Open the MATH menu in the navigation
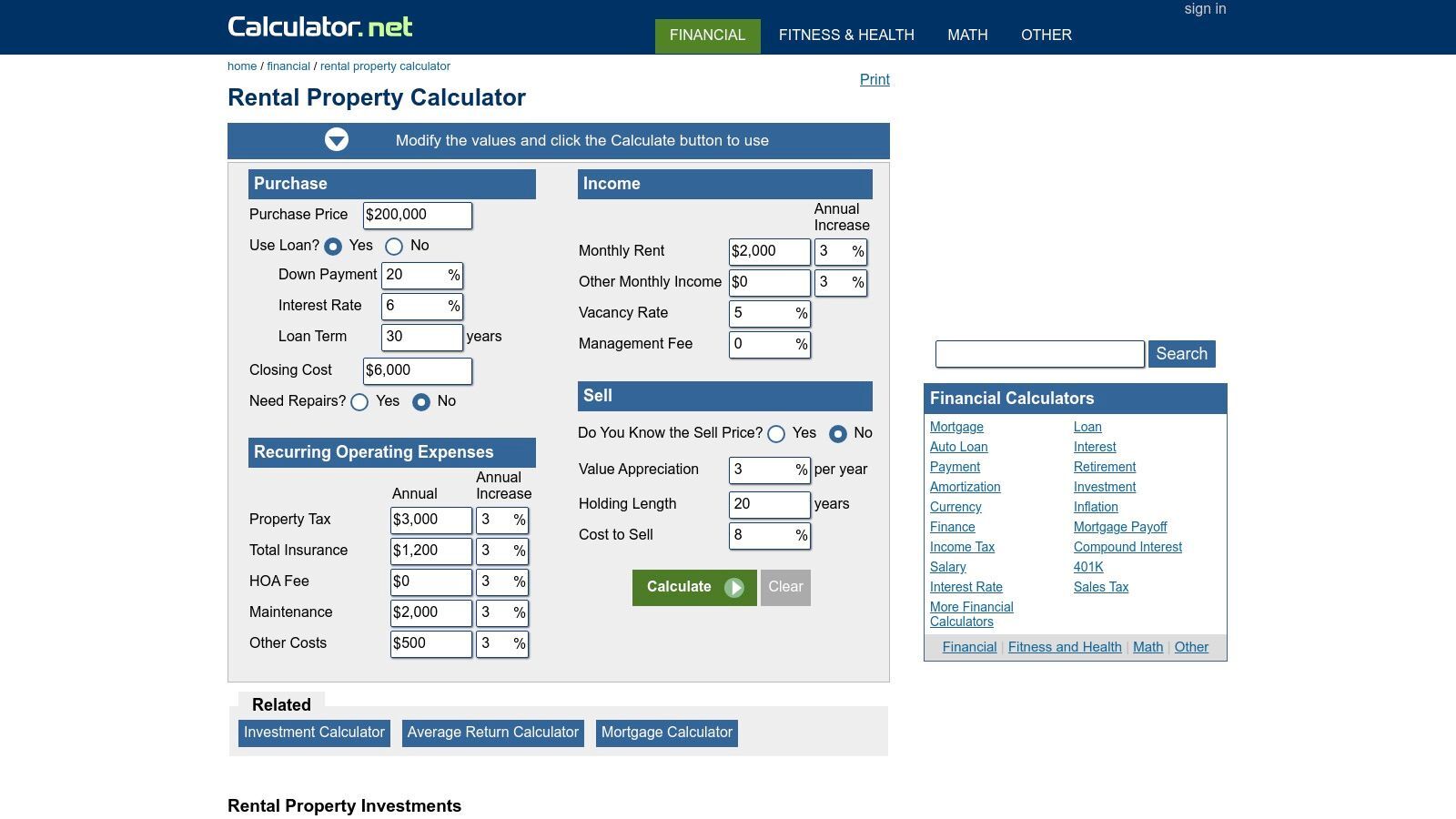 click(x=966, y=35)
